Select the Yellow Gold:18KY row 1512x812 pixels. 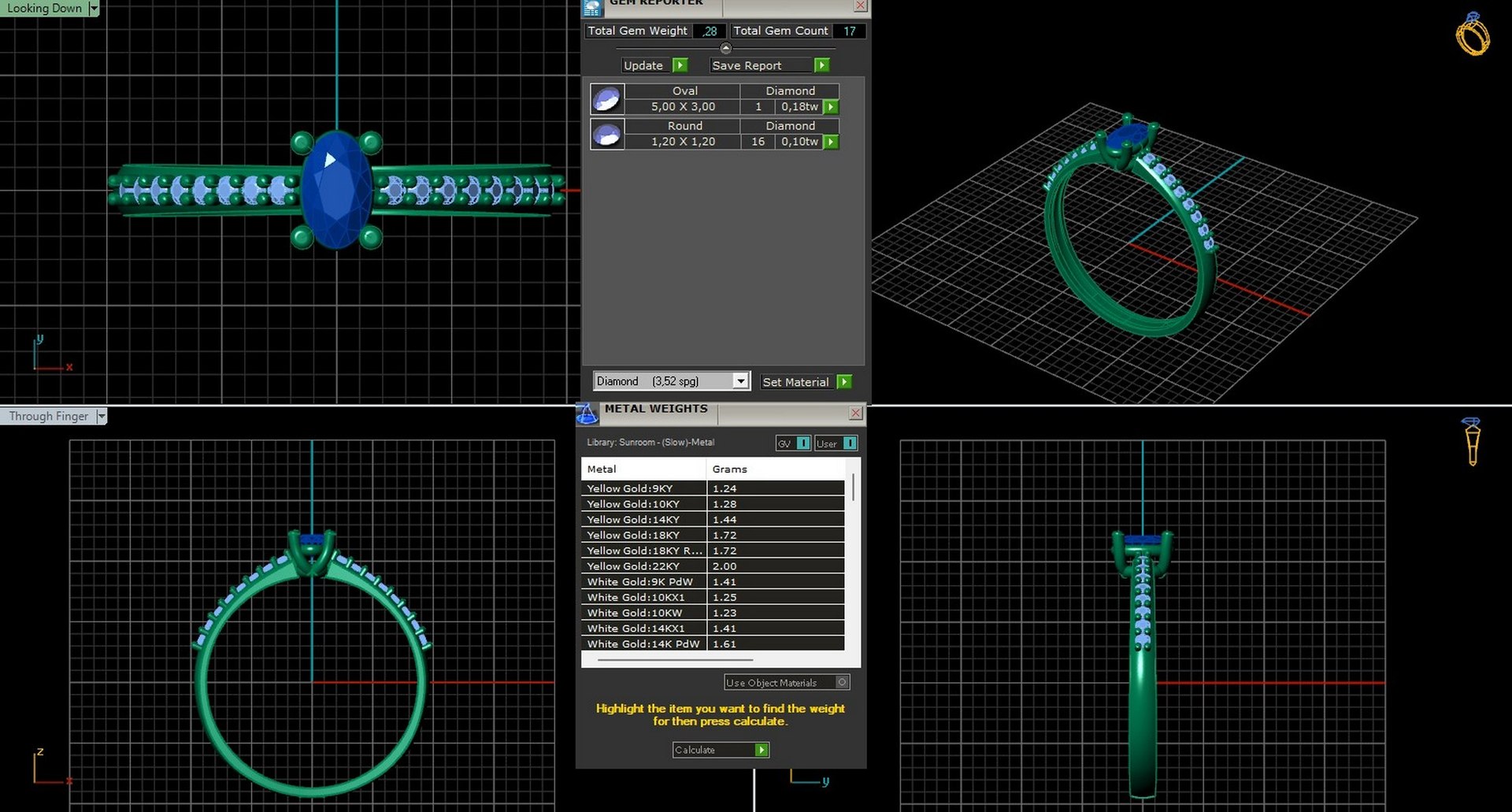(713, 535)
